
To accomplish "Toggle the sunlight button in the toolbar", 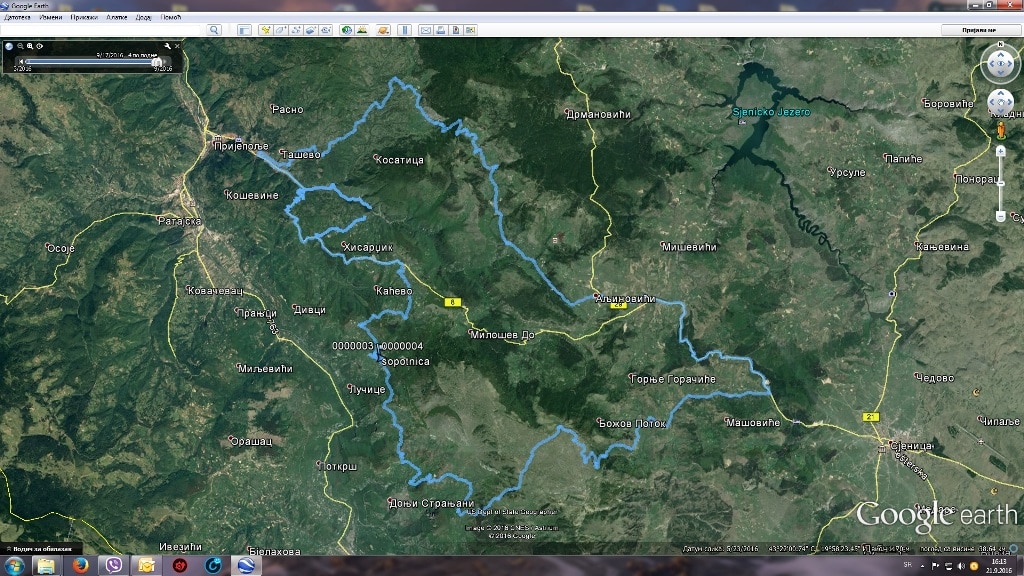I will [362, 30].
